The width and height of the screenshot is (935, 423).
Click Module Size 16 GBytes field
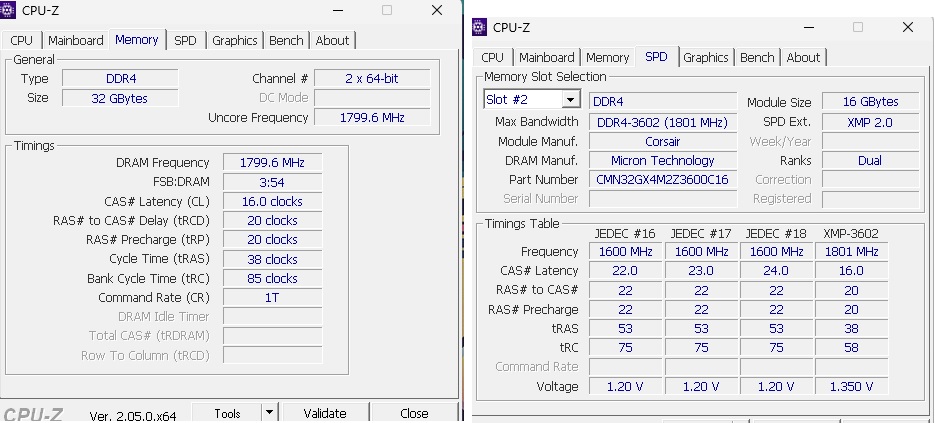coord(870,101)
